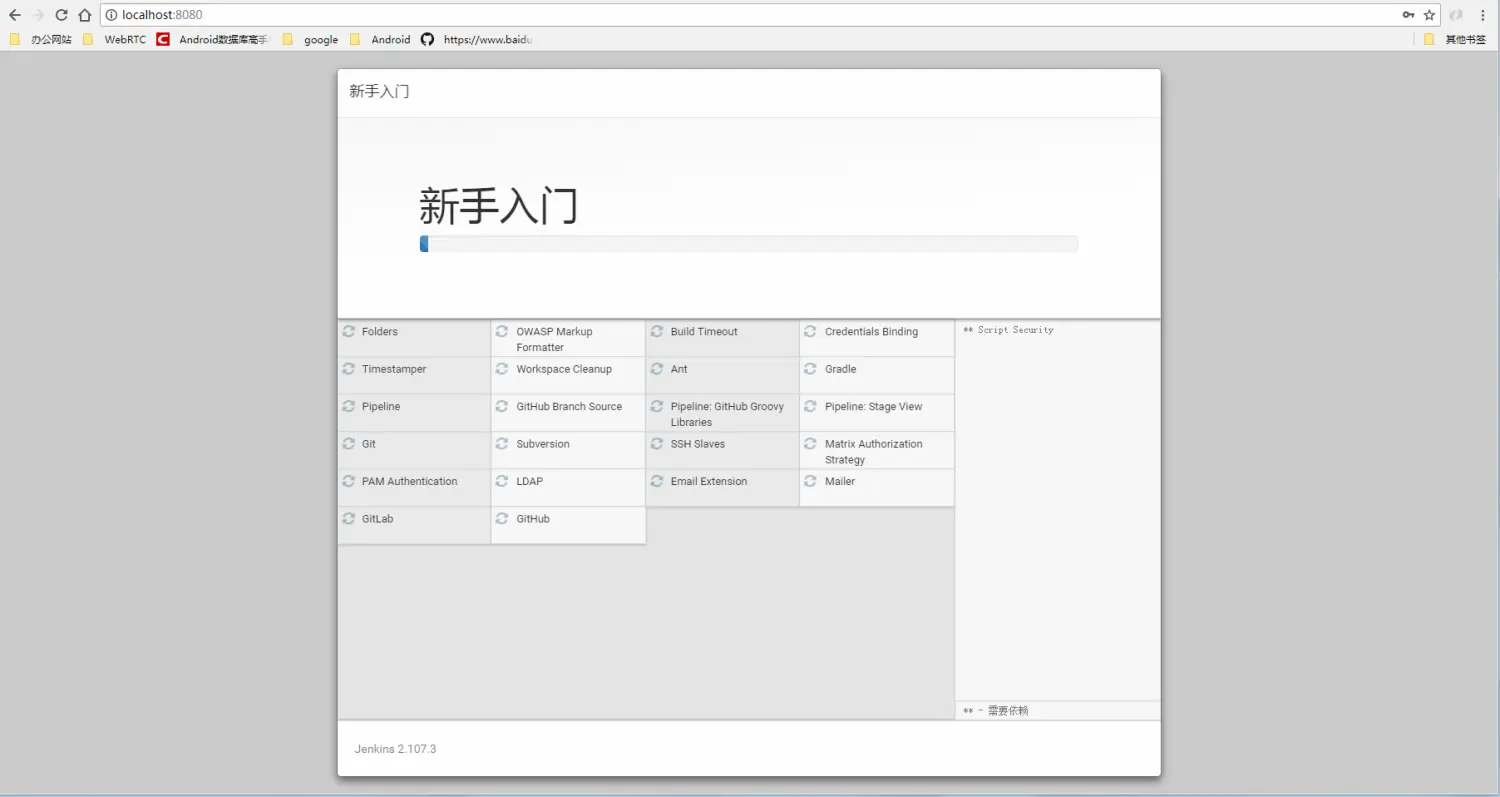Select the Folders plugin label
The image size is (1500, 797).
point(380,332)
